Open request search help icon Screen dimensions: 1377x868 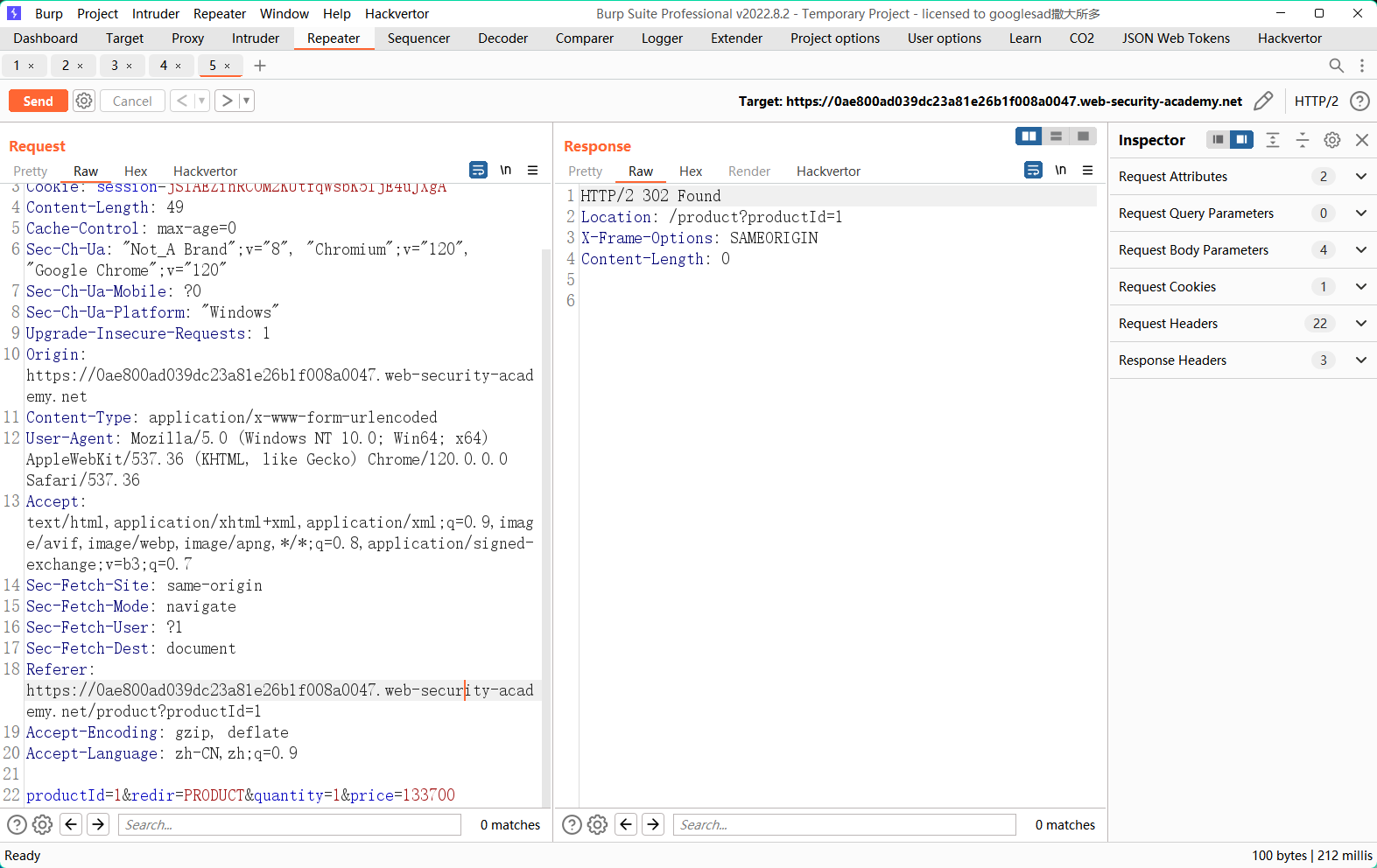tap(17, 824)
